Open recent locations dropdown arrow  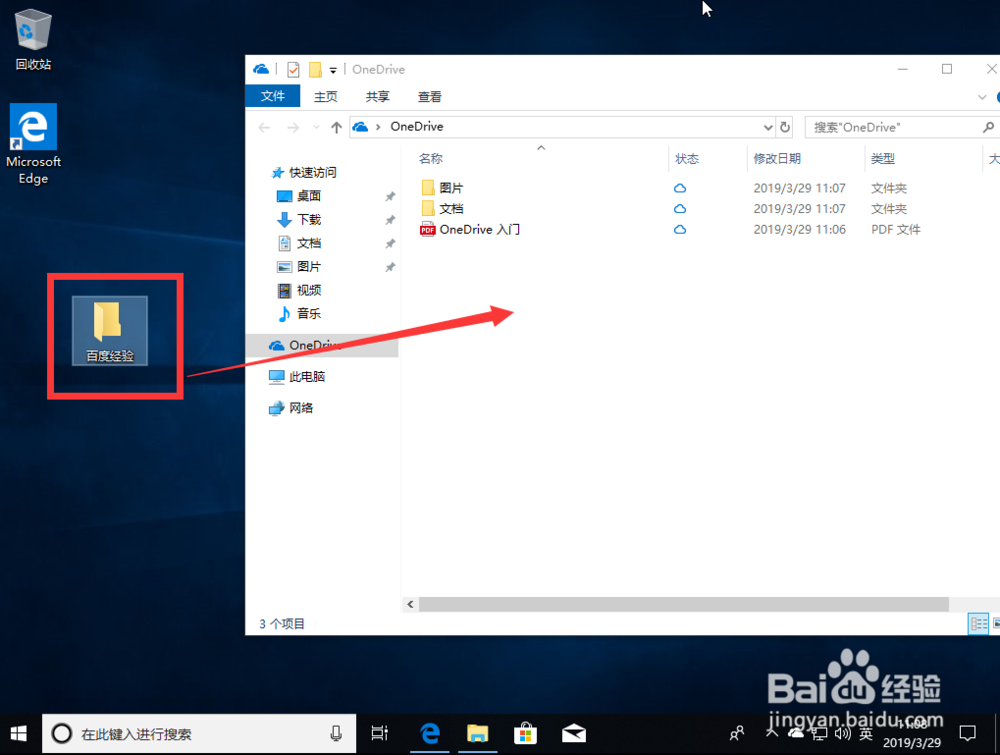(x=316, y=128)
